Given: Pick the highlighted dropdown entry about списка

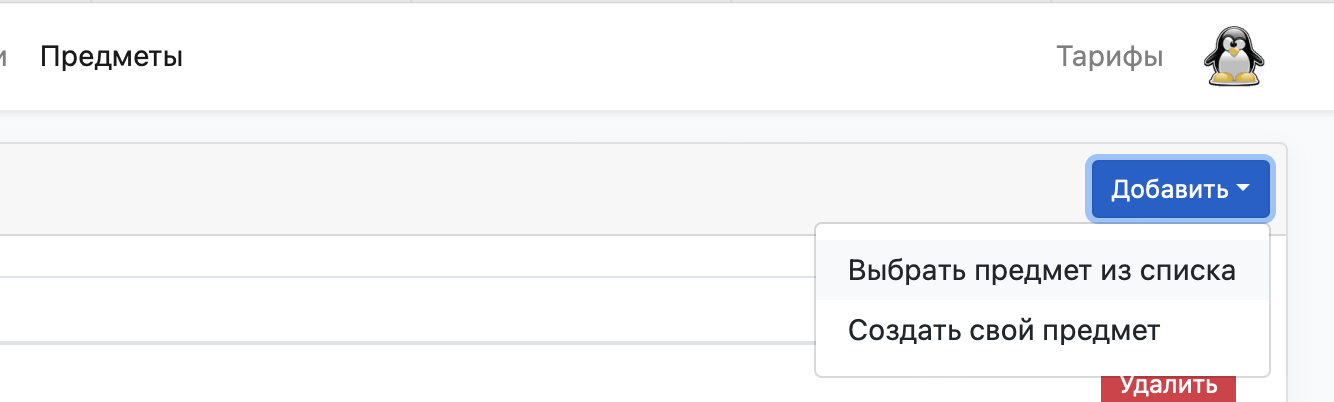Looking at the screenshot, I should tap(1042, 271).
